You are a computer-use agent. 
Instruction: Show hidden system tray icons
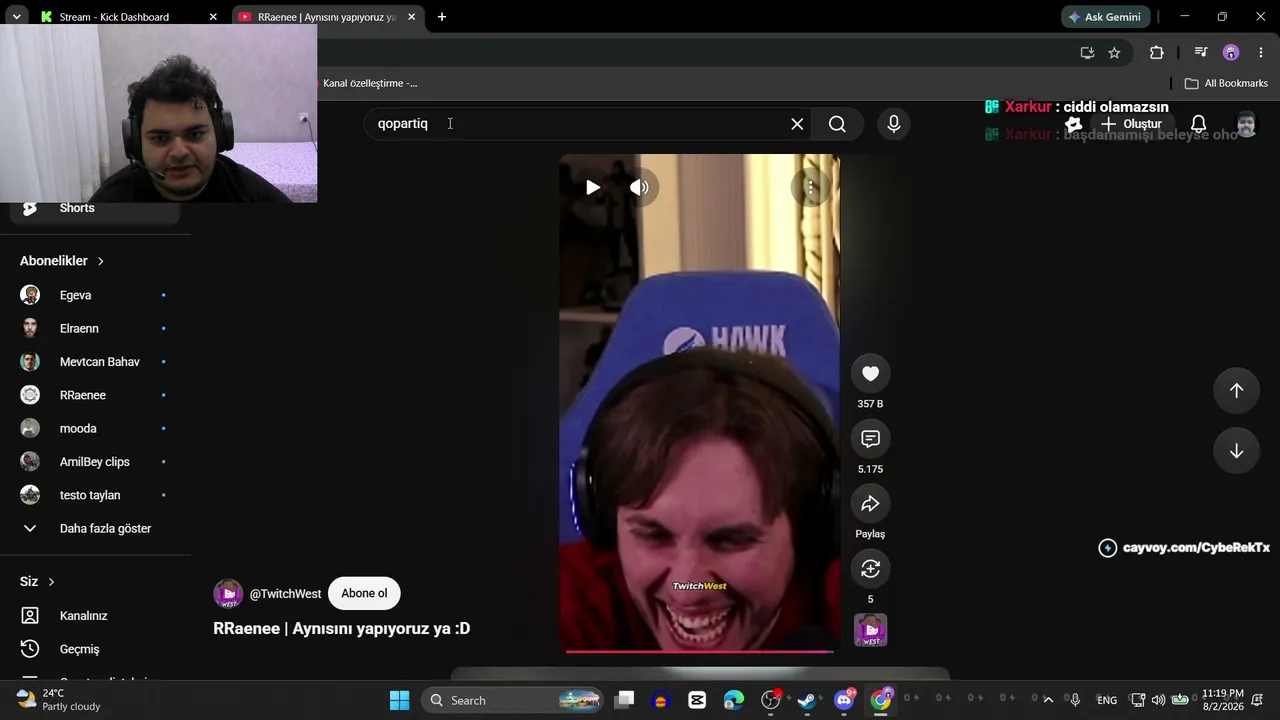coord(1048,700)
